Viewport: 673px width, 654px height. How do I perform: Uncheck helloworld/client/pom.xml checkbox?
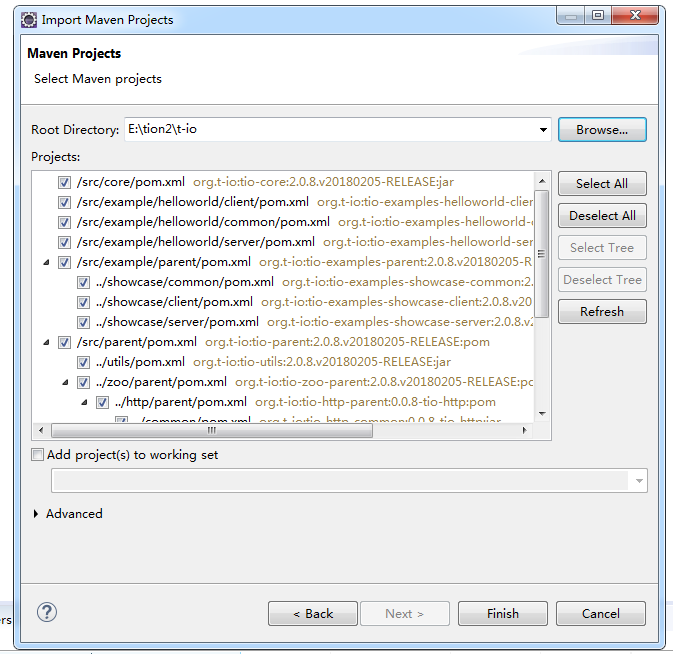(x=64, y=202)
